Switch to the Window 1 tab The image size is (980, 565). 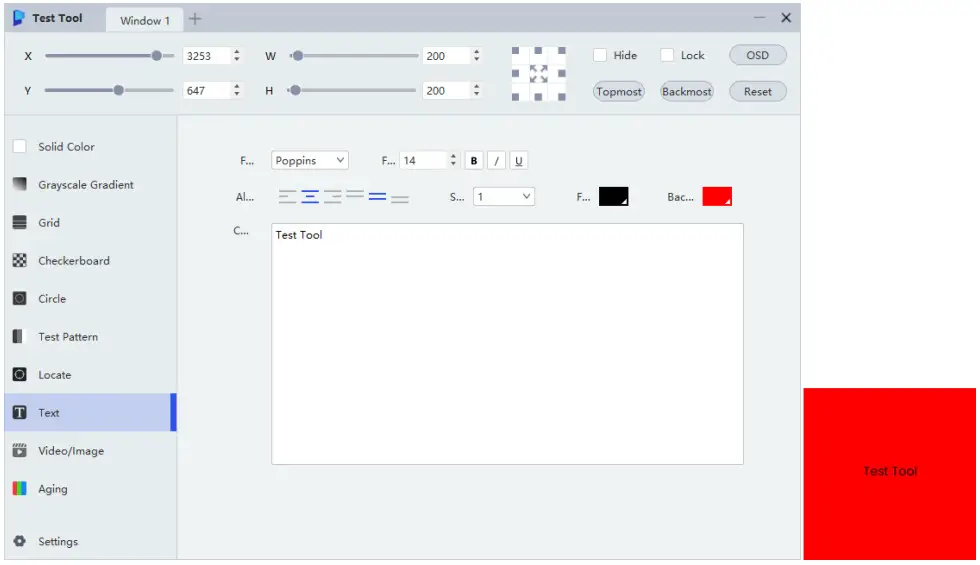pyautogui.click(x=145, y=21)
